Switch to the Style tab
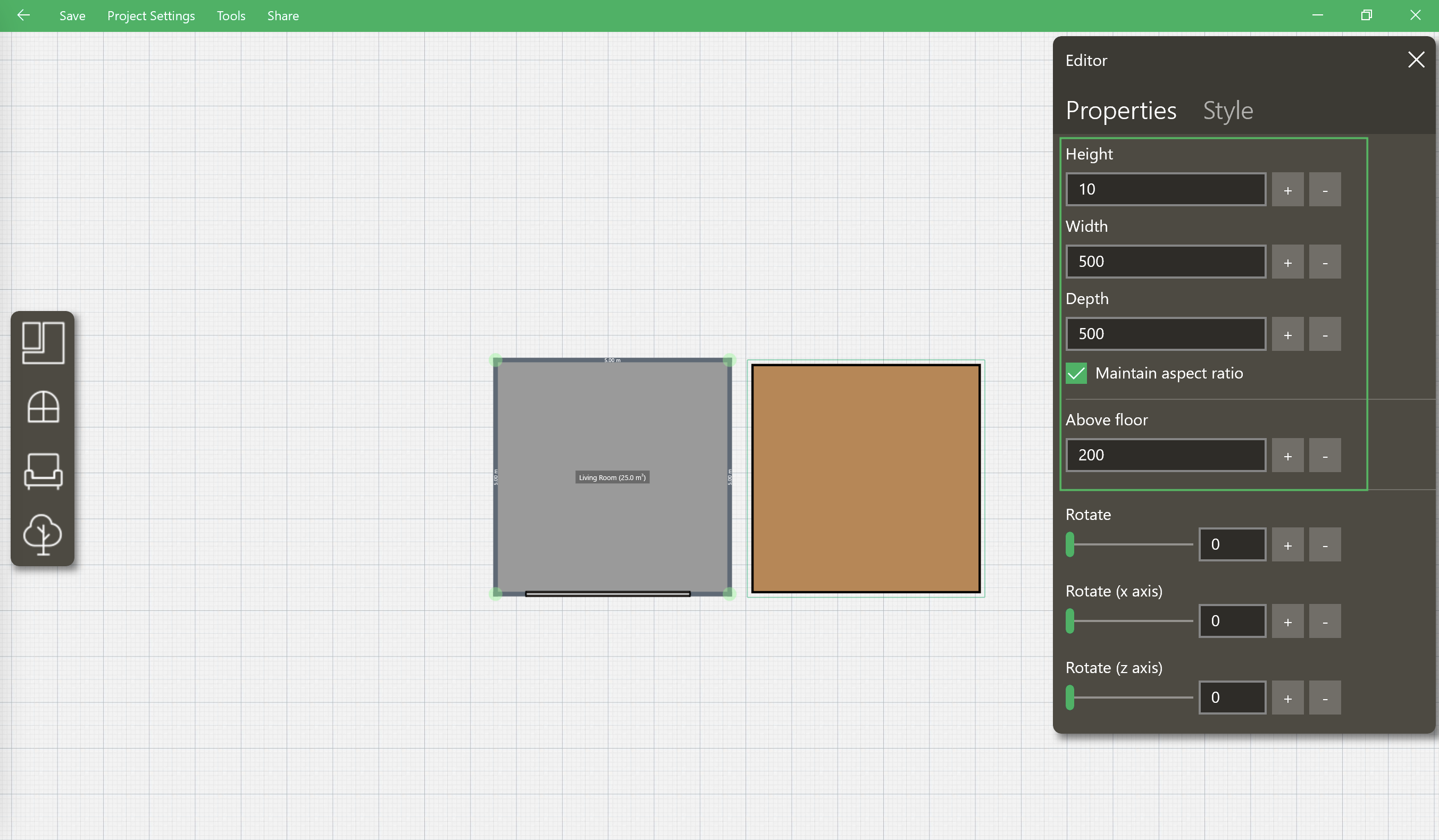Screen dimensions: 1439x840 point(1228,111)
